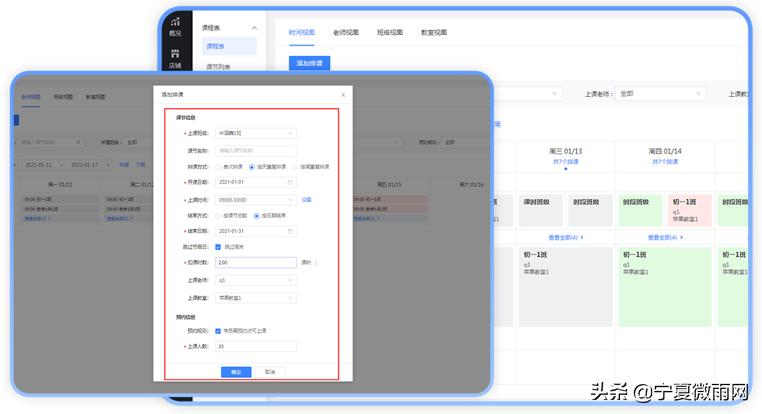Open 共7个排课 link under 周三 01/13
The height and width of the screenshot is (414, 762).
coord(566,161)
